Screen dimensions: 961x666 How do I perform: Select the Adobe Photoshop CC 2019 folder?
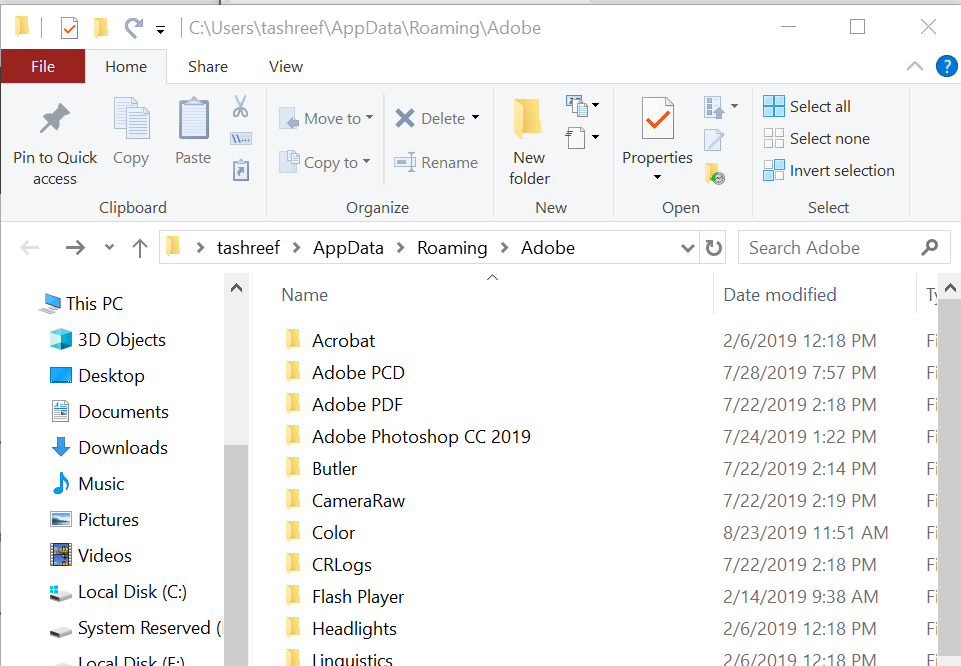click(x=408, y=436)
